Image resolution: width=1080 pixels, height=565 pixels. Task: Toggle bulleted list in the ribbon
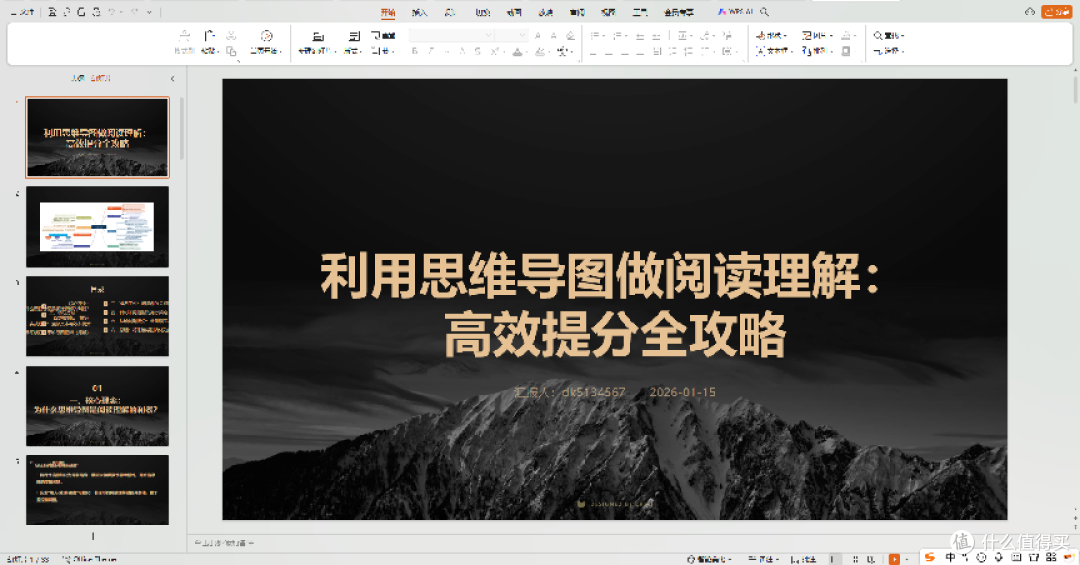point(596,35)
